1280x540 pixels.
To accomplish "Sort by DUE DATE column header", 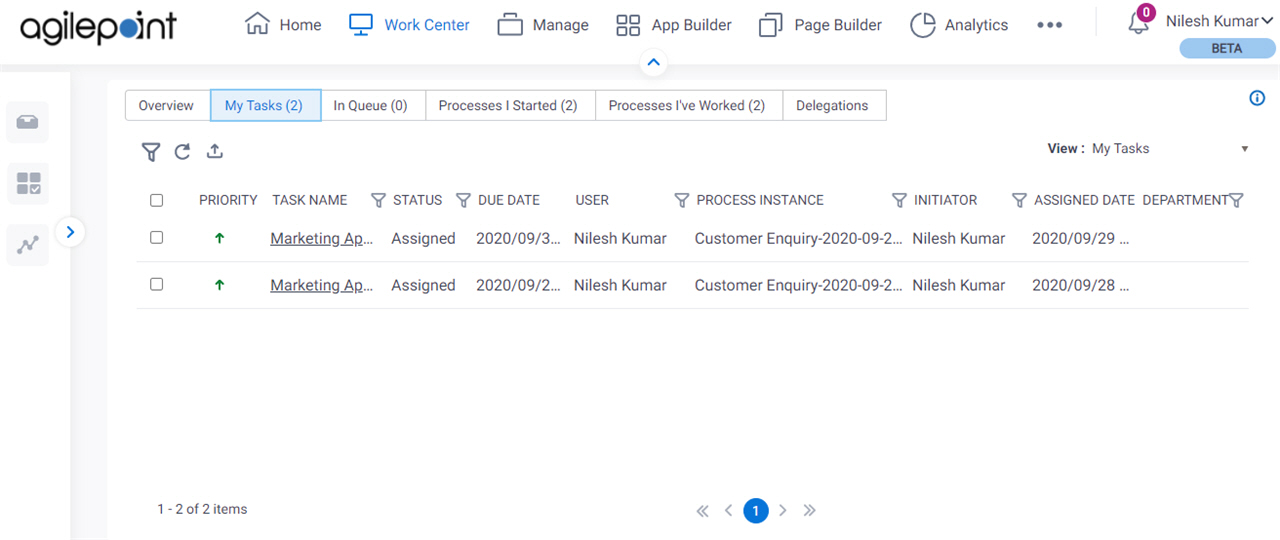I will [x=509, y=200].
